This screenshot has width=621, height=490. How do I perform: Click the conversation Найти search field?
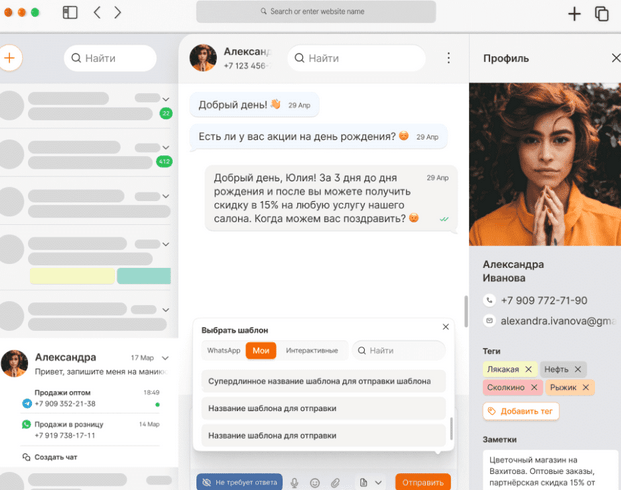(356, 58)
